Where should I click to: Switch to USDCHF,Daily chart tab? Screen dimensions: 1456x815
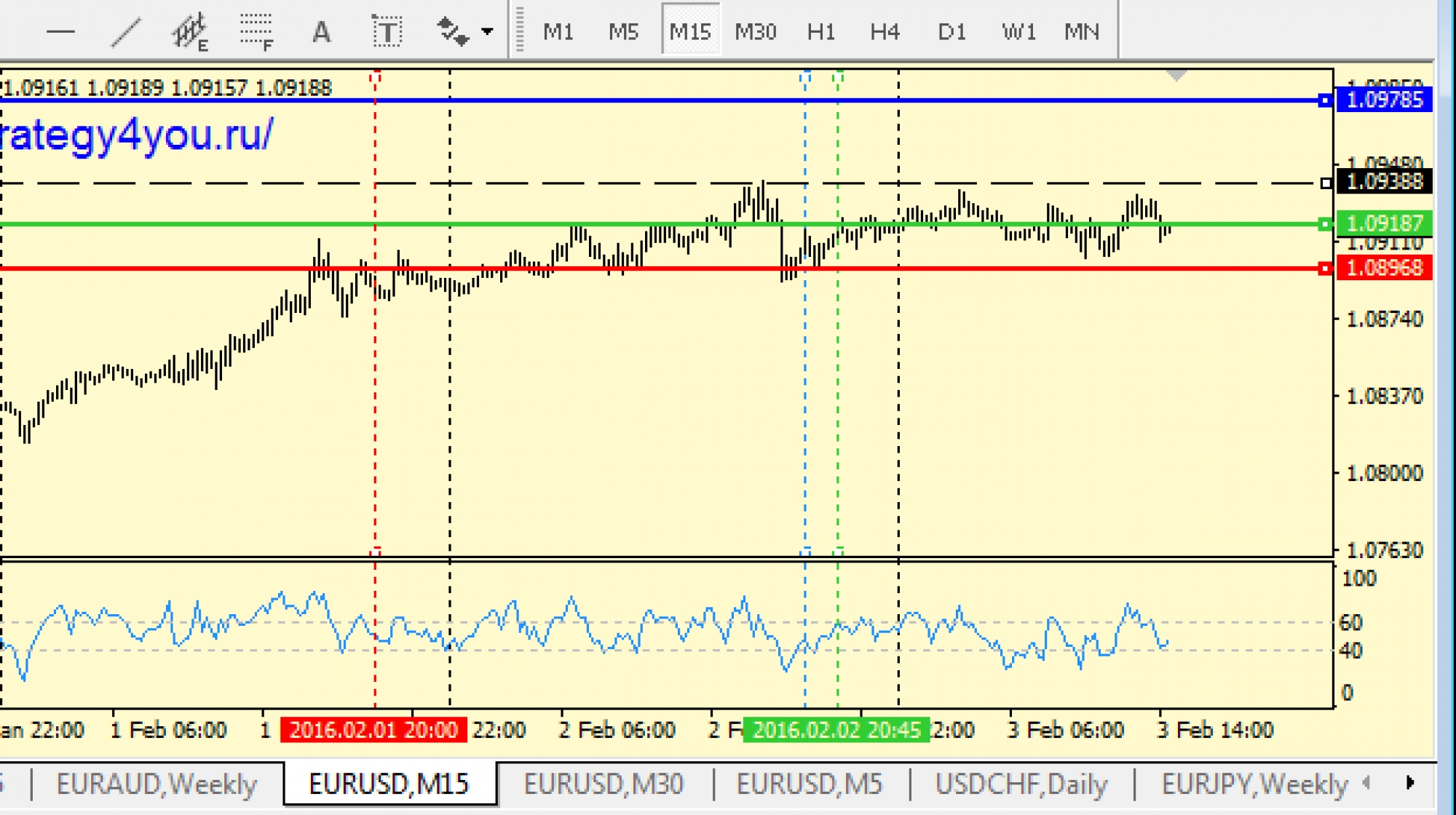click(x=1021, y=784)
